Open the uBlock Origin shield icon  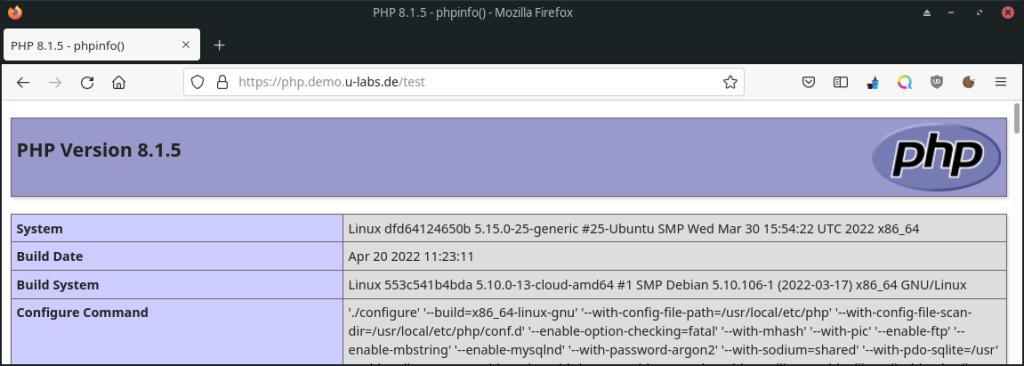click(936, 82)
